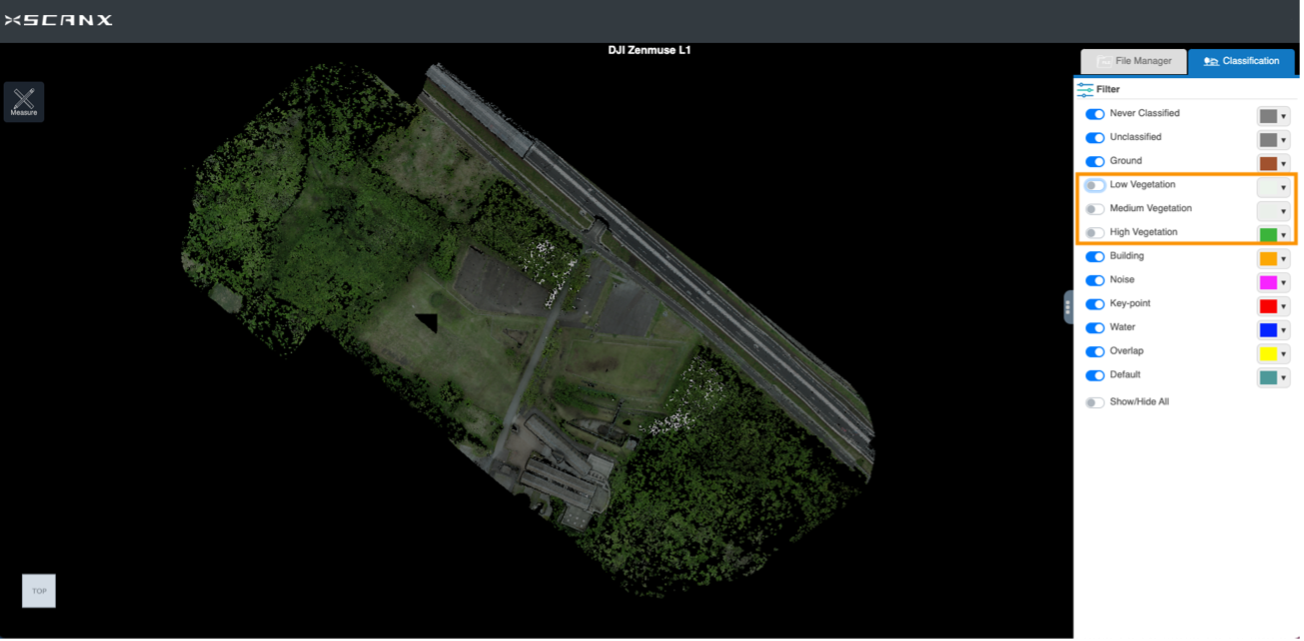Disable the Ground classification toggle
The height and width of the screenshot is (641, 1304).
tap(1095, 162)
